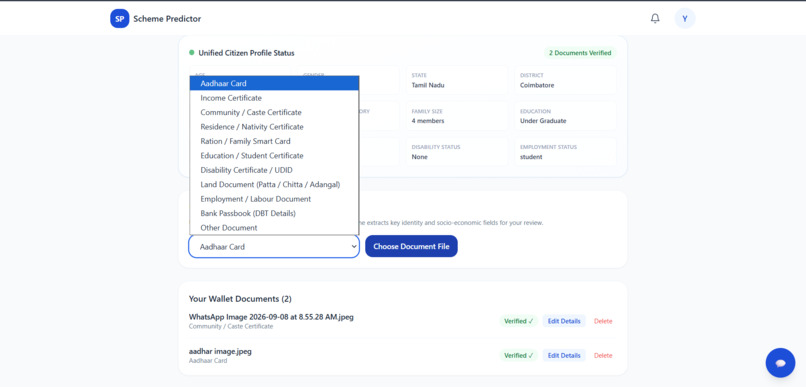Delete the aadhar image.jpeg document

[x=603, y=356]
